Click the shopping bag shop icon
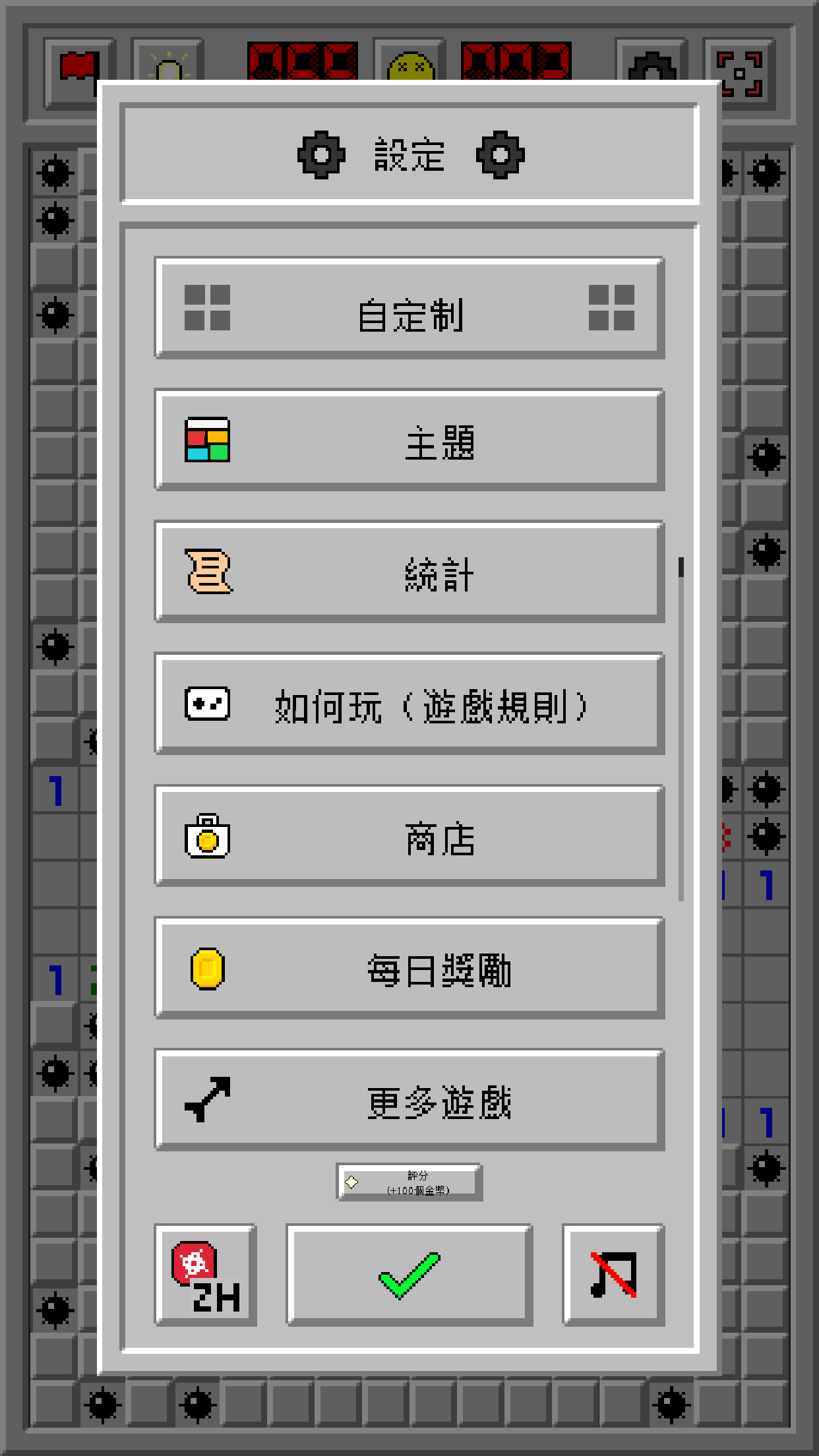The width and height of the screenshot is (819, 1456). click(x=207, y=836)
